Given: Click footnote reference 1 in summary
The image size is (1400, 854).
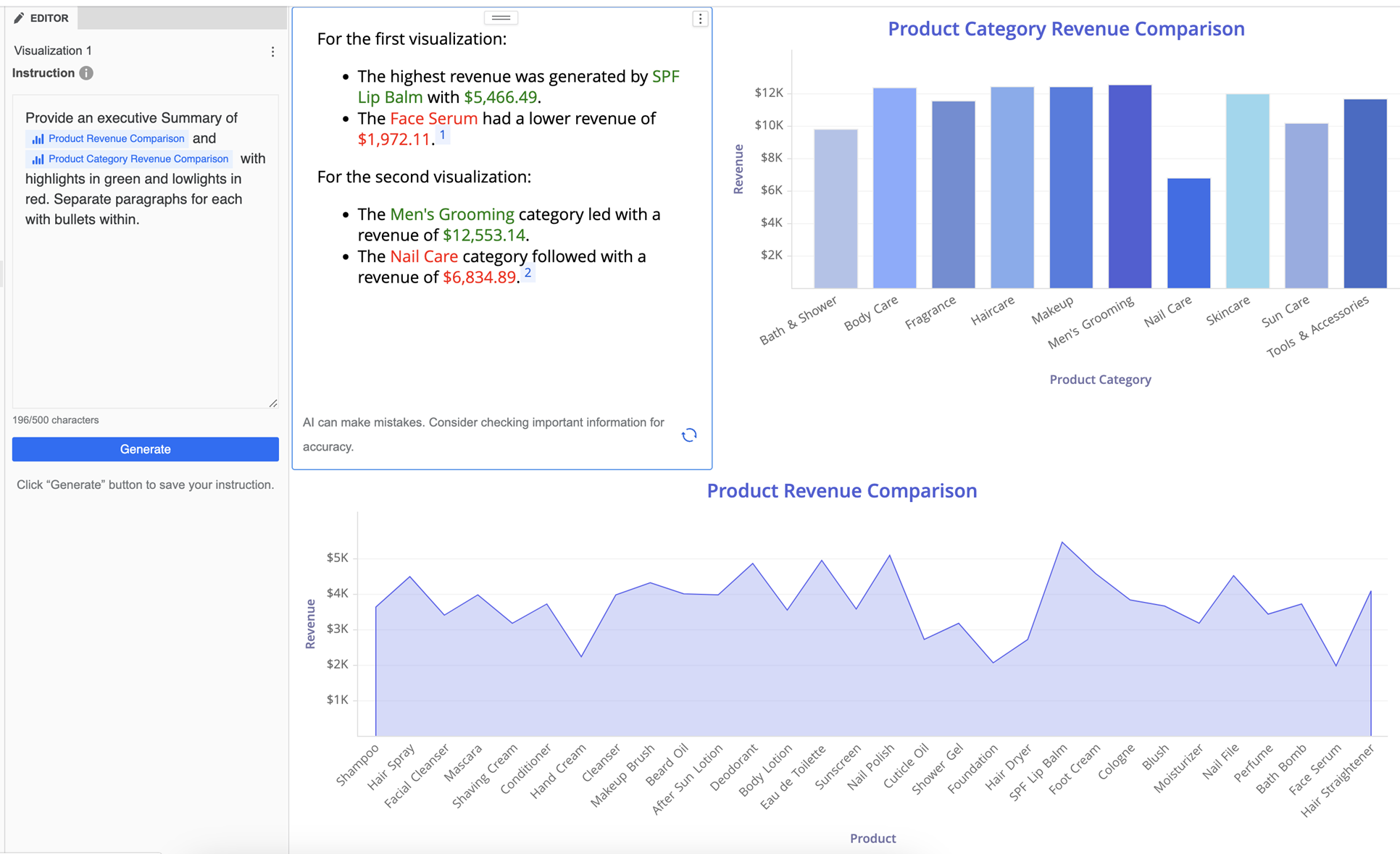Looking at the screenshot, I should 443,135.
